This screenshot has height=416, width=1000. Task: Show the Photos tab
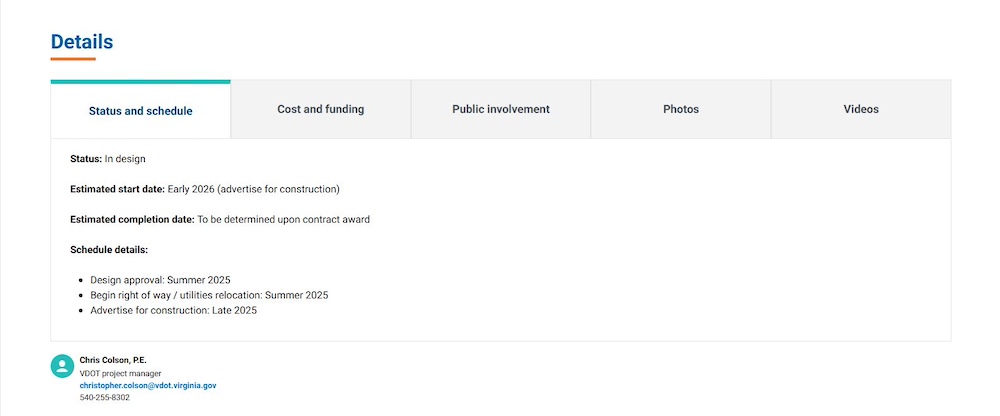681,109
